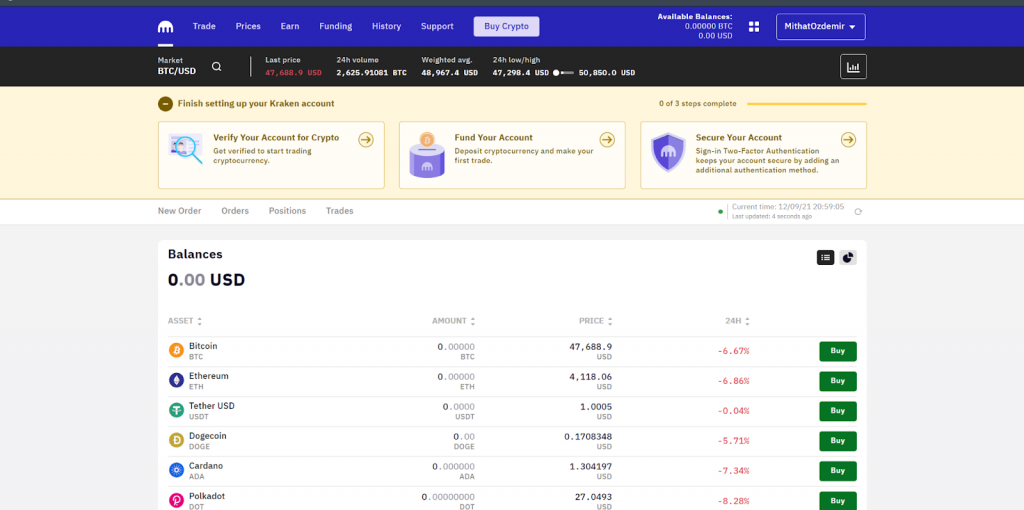The height and width of the screenshot is (510, 1024).
Task: Switch to the Orders tab
Action: tap(235, 211)
